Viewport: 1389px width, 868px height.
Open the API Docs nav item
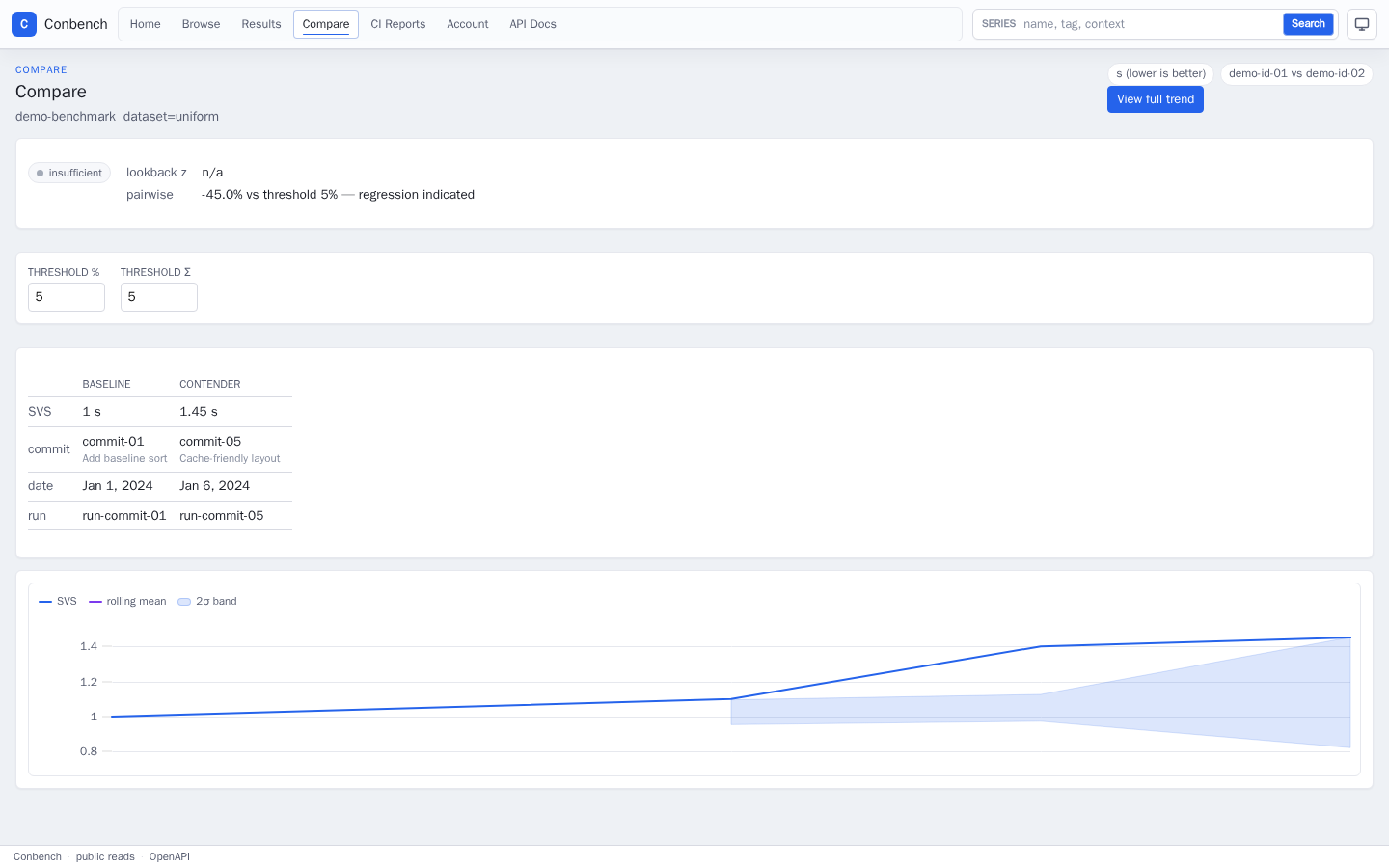pos(533,24)
